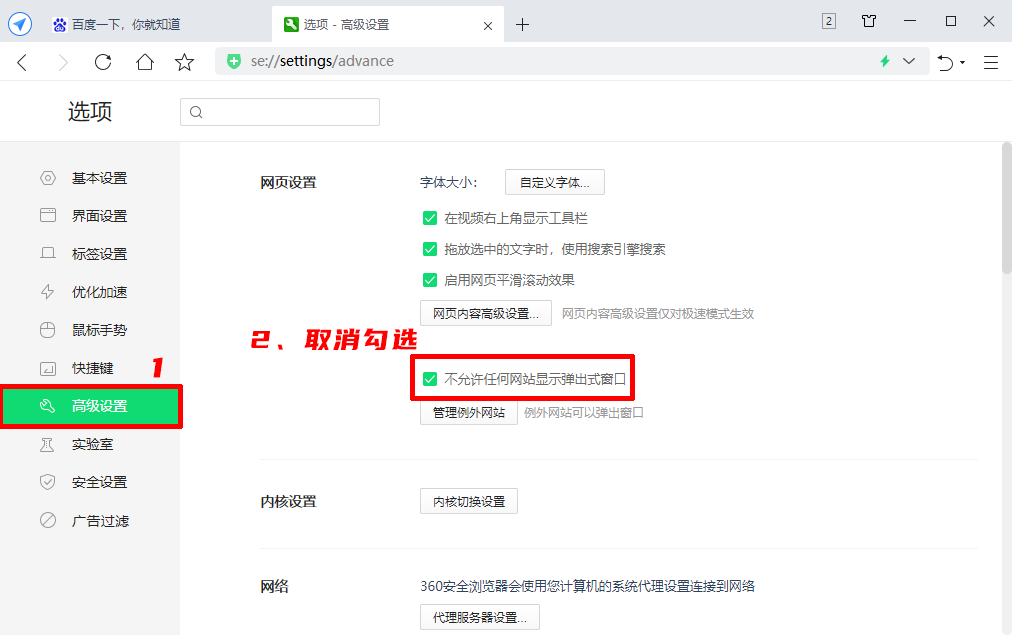
Task: Go to the home page icon
Action: [145, 62]
